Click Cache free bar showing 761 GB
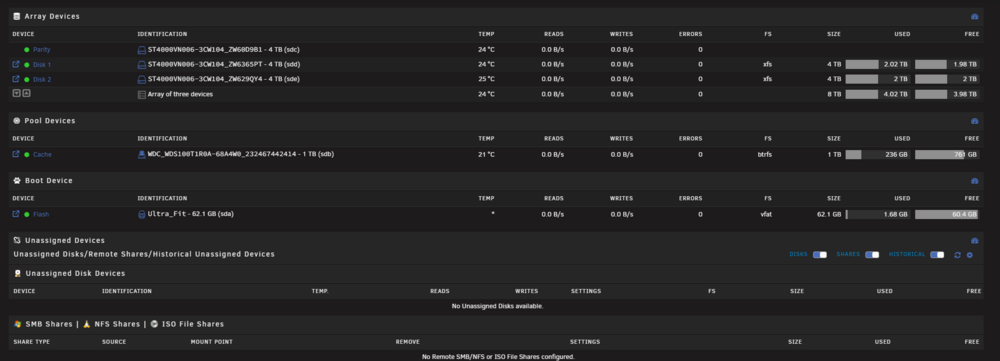 947,154
